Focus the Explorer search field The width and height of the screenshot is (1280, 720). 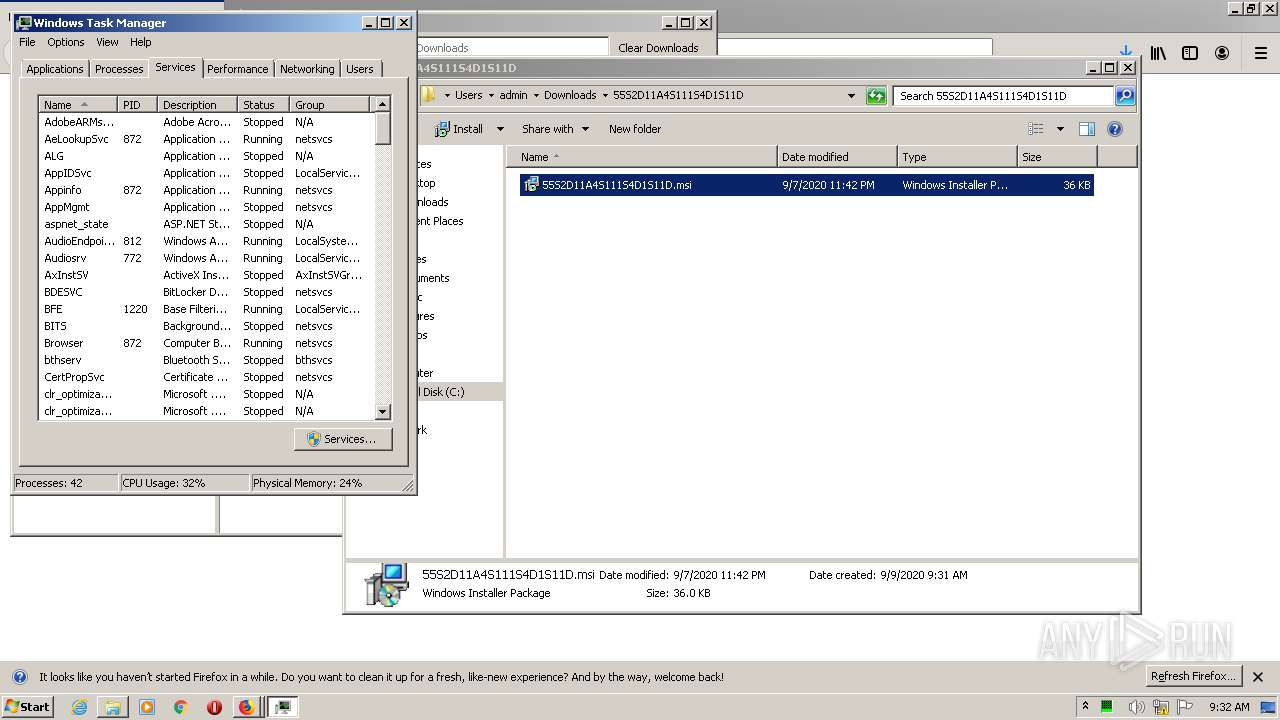(1003, 96)
